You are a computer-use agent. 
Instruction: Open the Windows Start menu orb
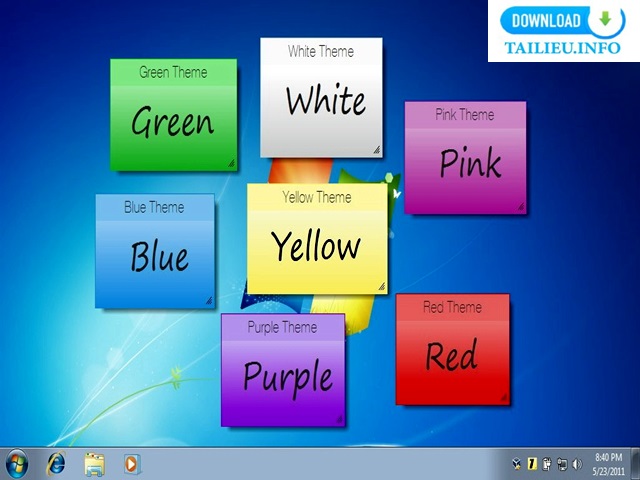tap(17, 464)
